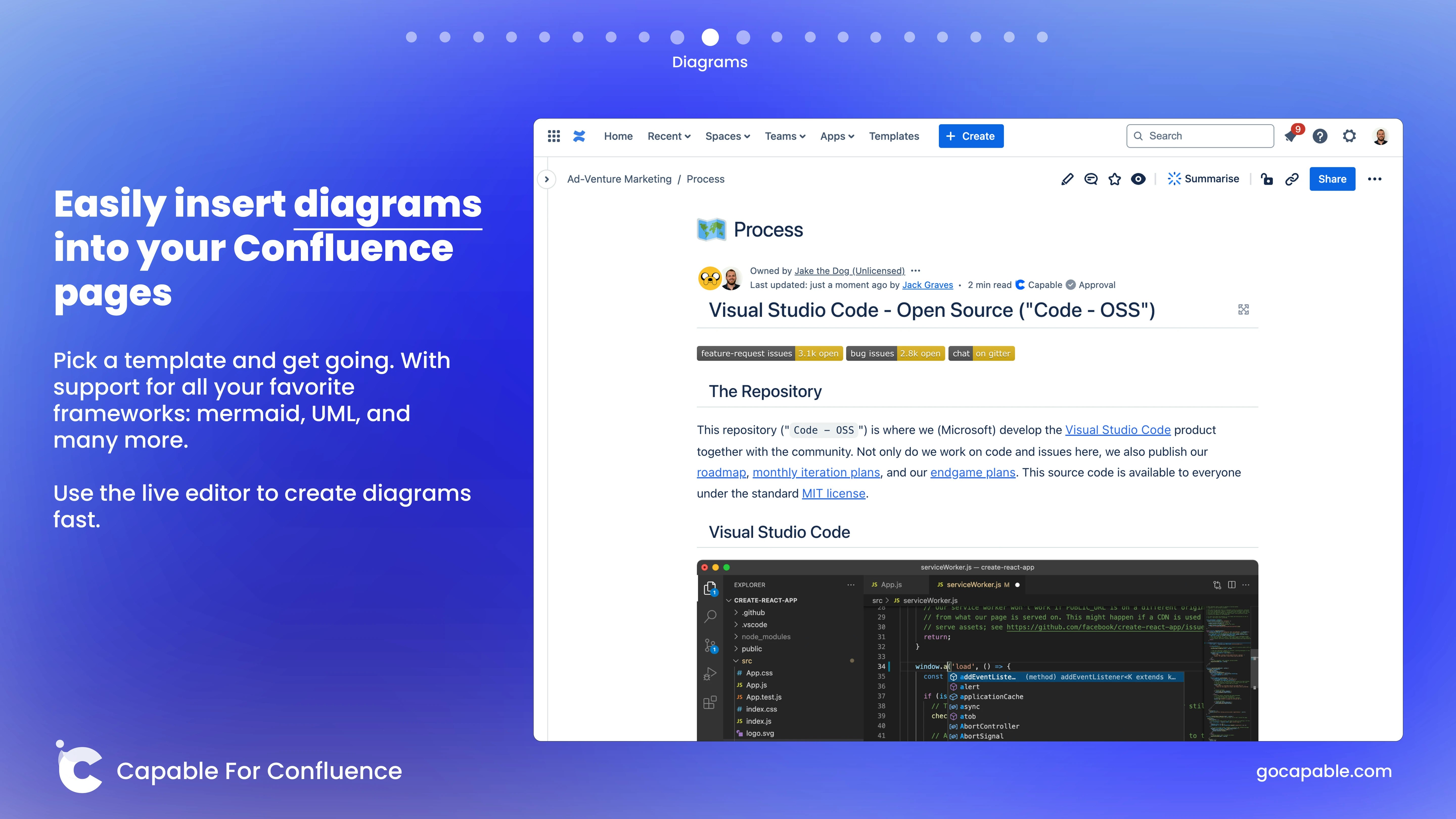Image resolution: width=1456 pixels, height=819 pixels.
Task: Open the Jack Graves author link
Action: click(927, 285)
